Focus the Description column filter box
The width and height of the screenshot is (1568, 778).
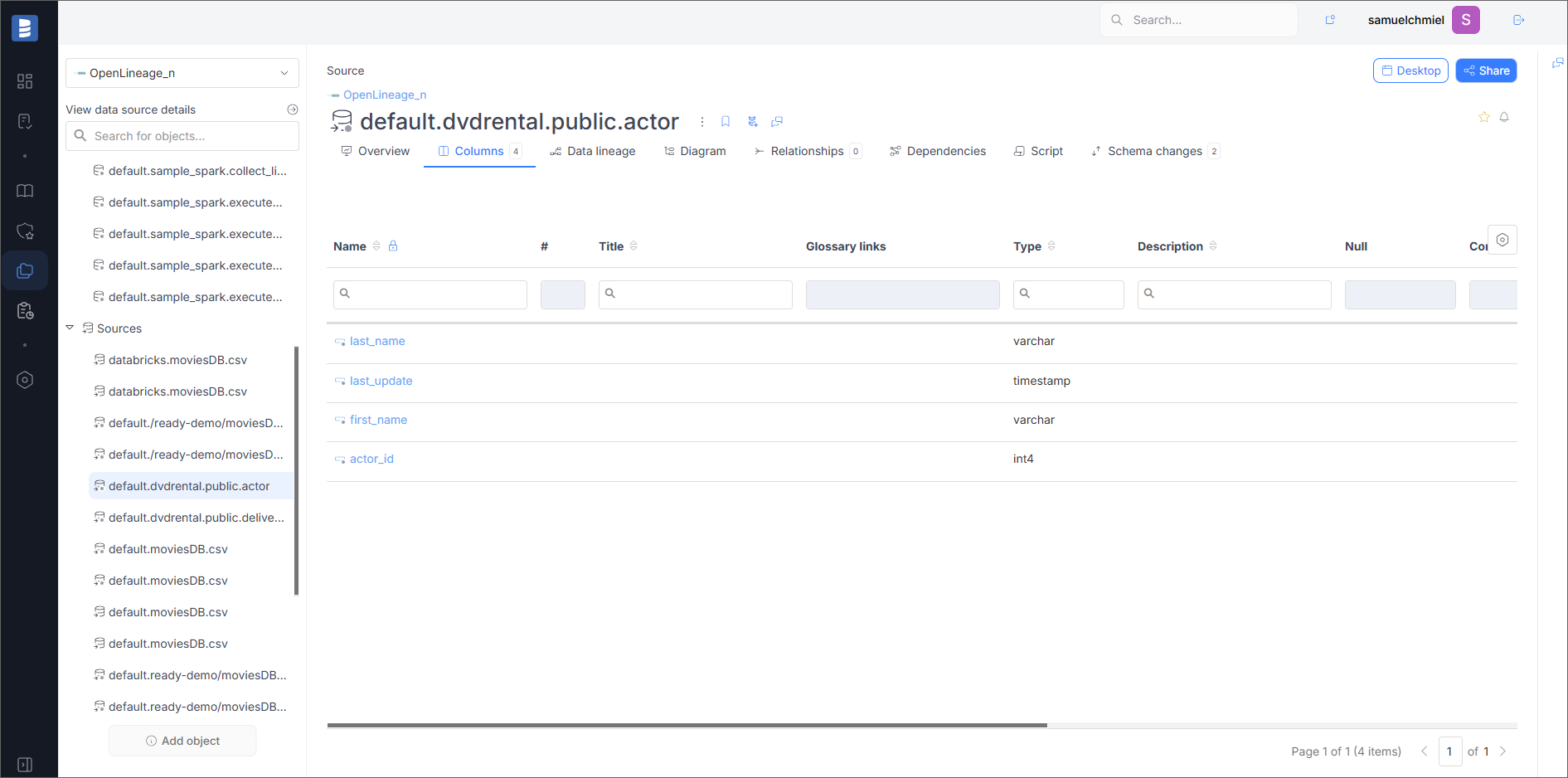1235,294
